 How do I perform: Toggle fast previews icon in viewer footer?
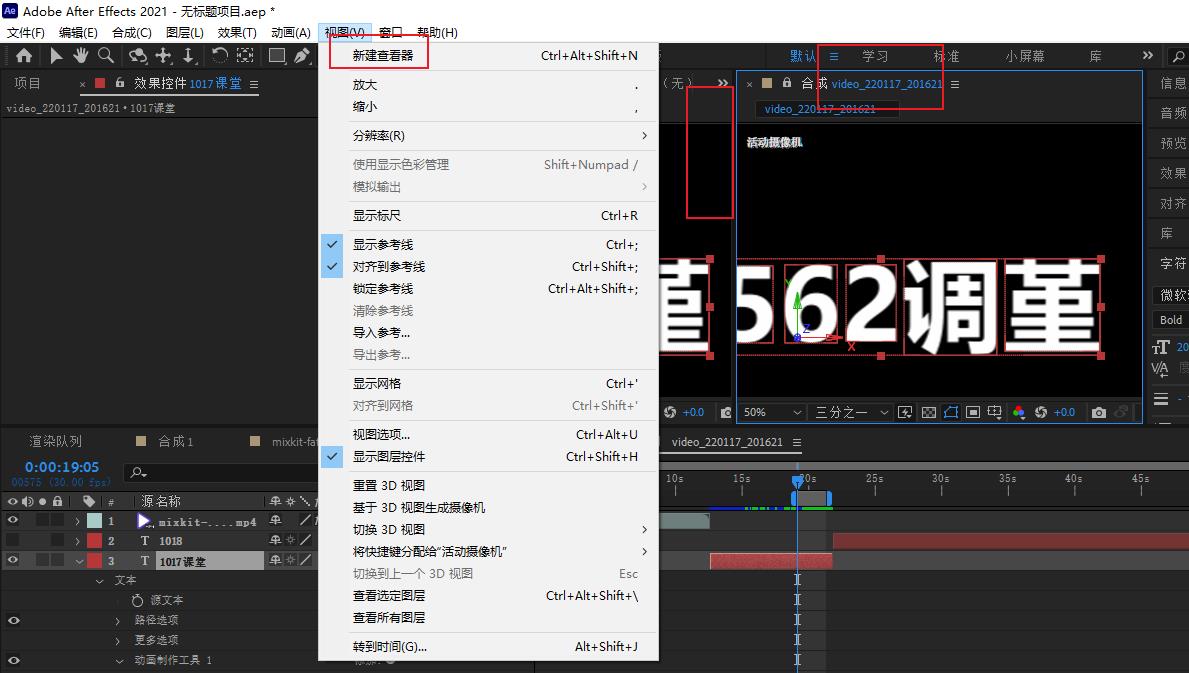[x=905, y=412]
